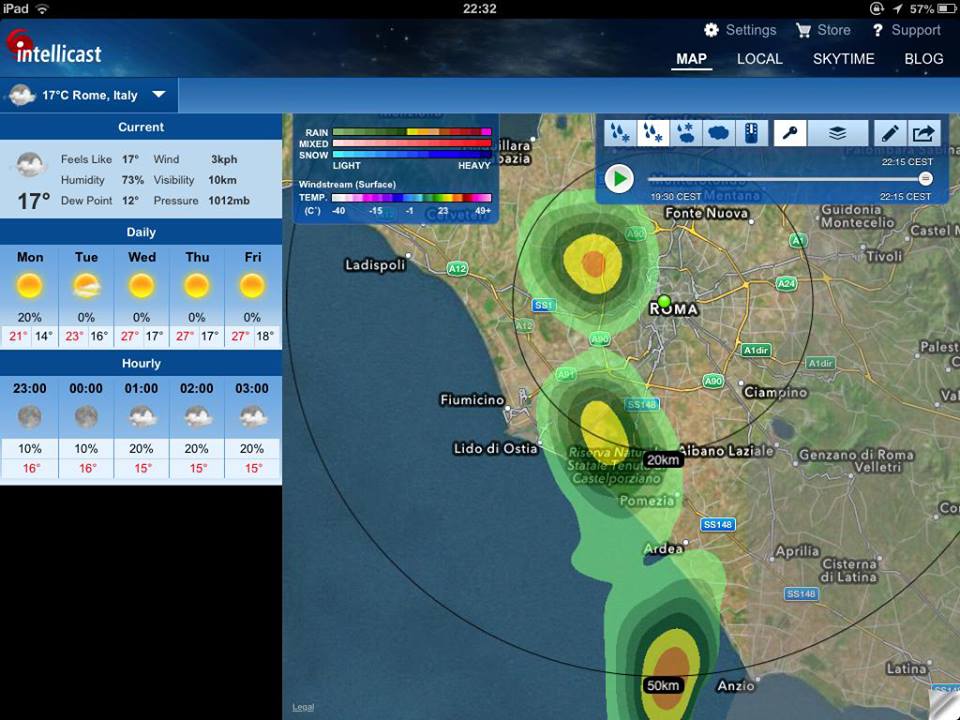960x720 pixels.
Task: Open Monday's sunny forecast icon
Action: tap(29, 286)
